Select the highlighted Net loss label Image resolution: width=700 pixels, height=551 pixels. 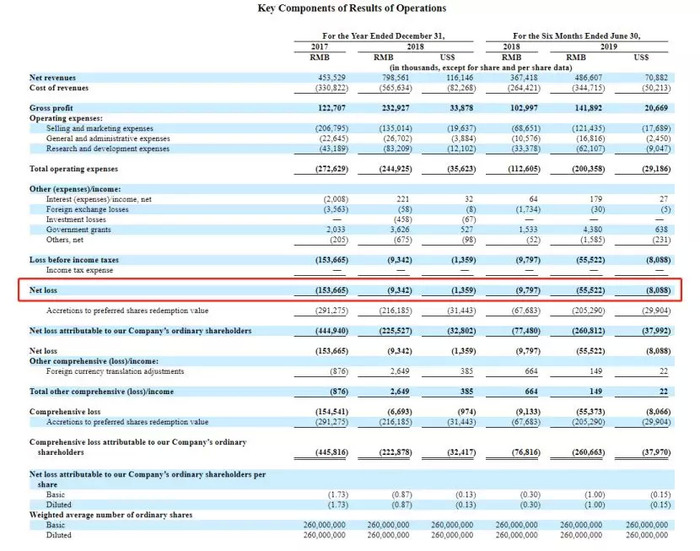click(43, 290)
